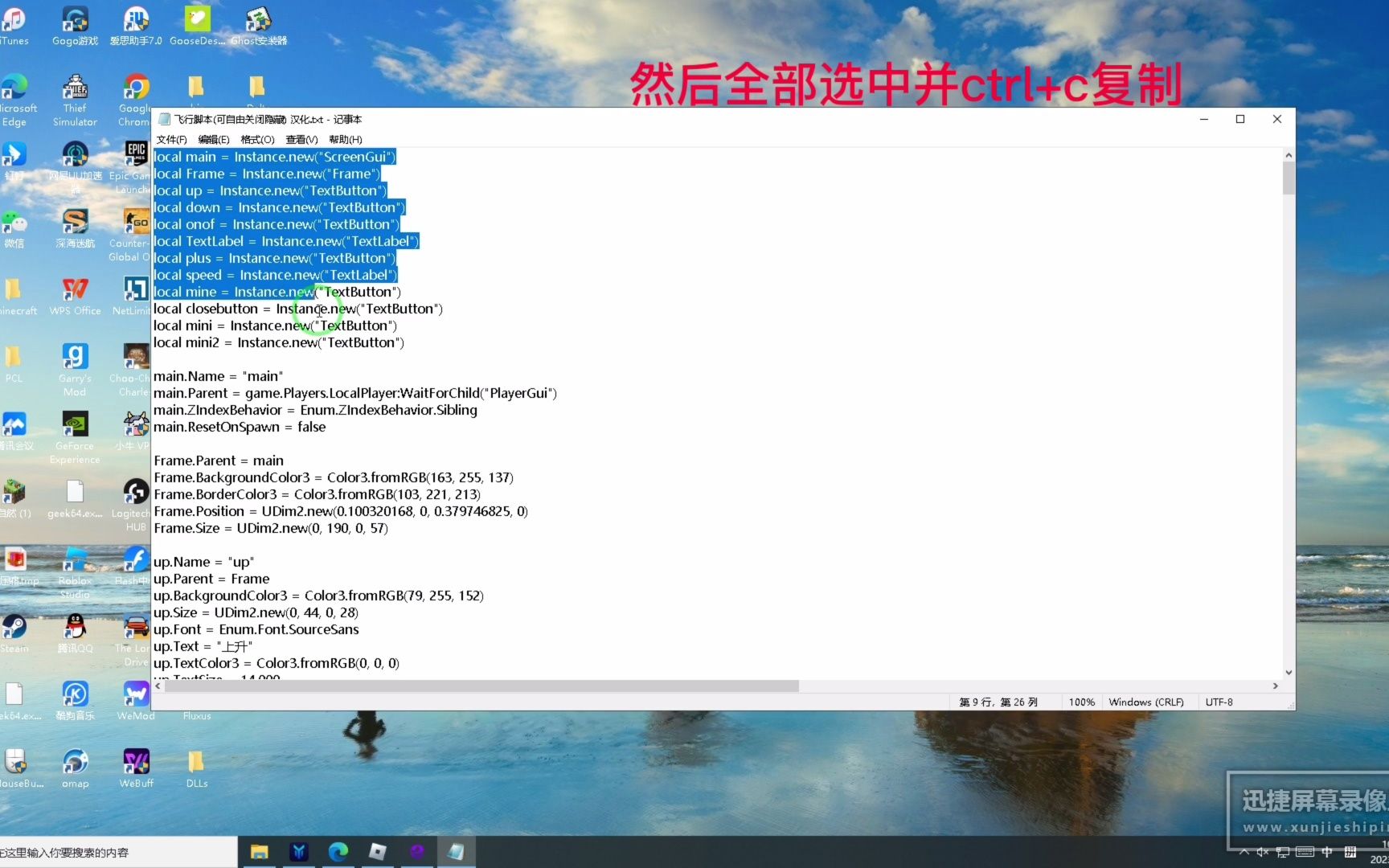Toggle the 拼 Pinyin IME mode indicator
Viewport: 1389px width, 868px height.
click(1351, 852)
